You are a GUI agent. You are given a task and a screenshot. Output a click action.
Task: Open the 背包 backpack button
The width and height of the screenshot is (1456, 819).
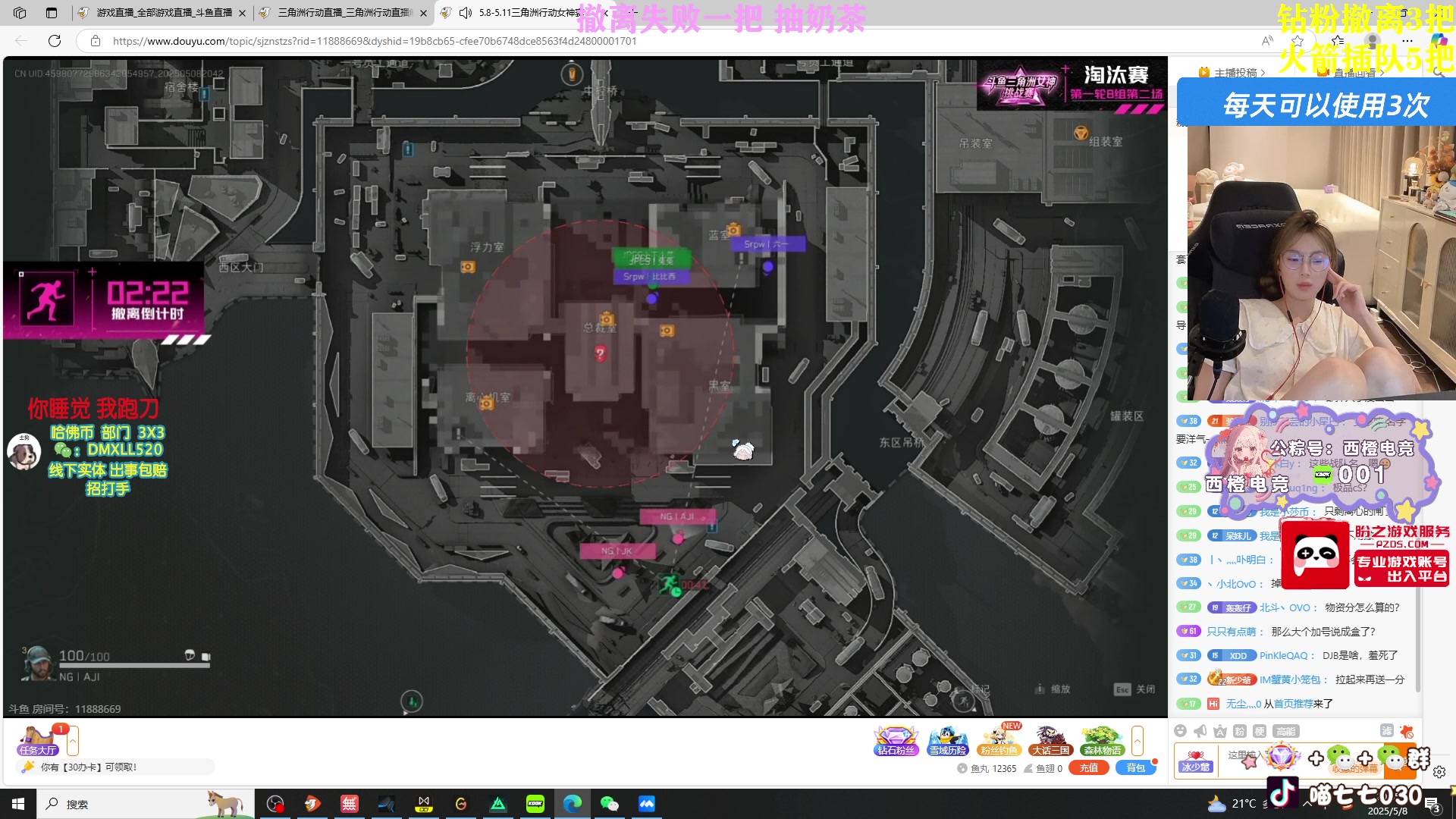(1135, 768)
